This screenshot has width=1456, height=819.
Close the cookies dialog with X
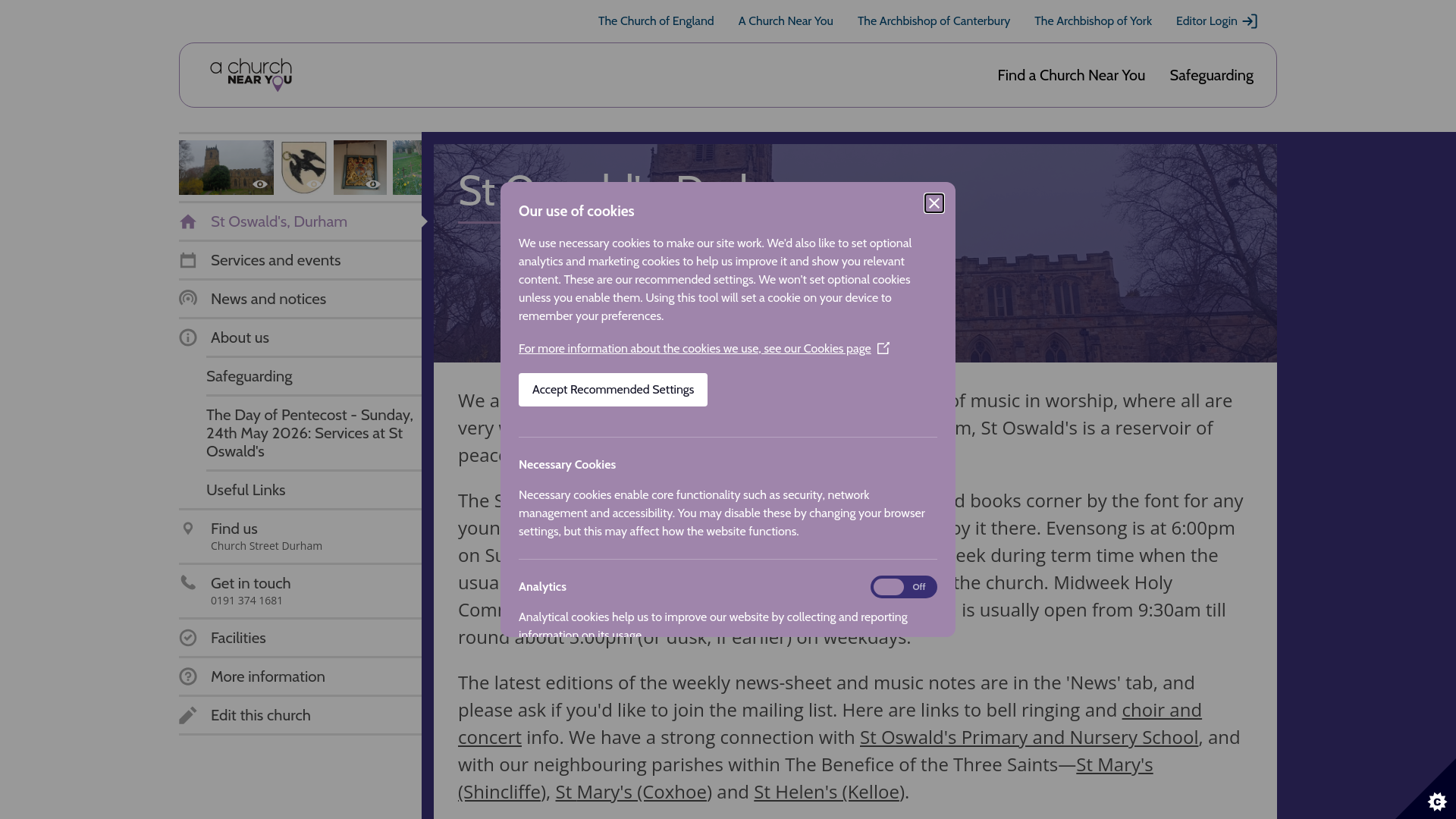click(934, 203)
